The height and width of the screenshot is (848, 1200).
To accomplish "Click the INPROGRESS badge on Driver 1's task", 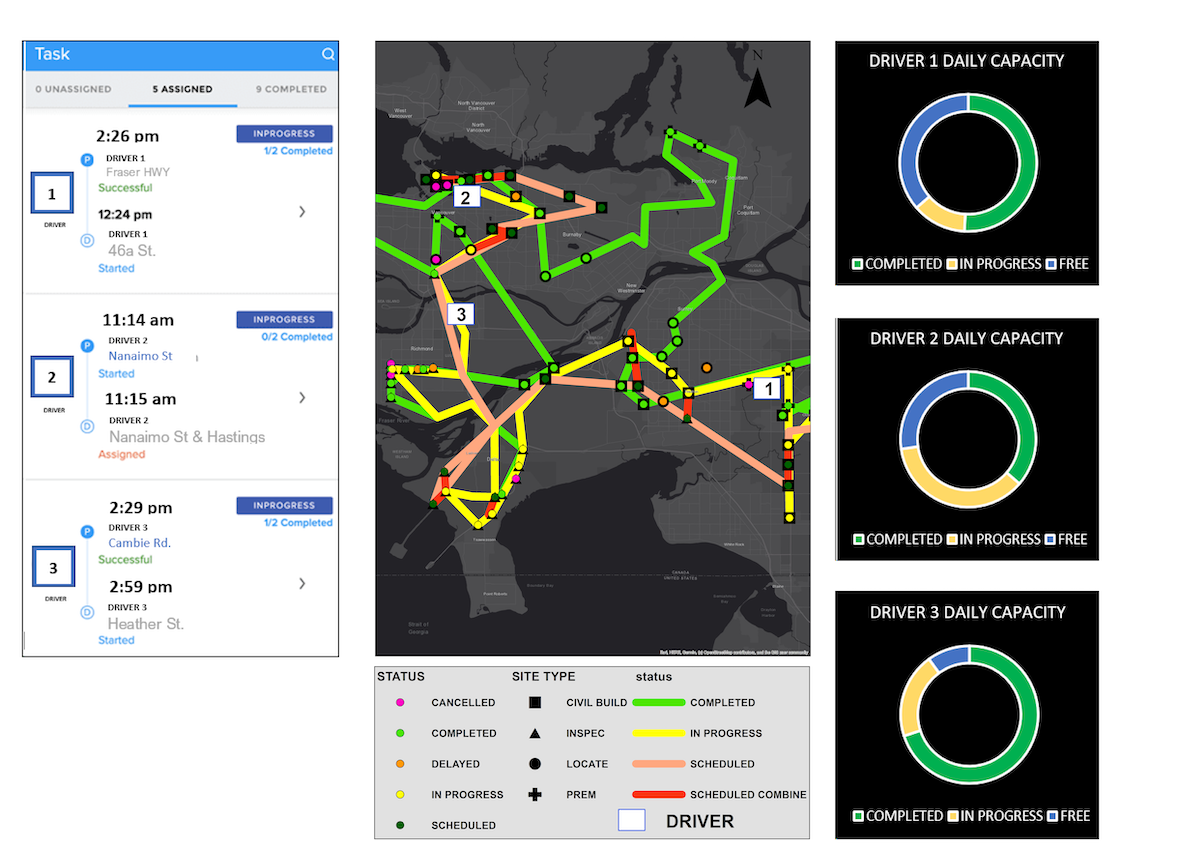I will pos(285,133).
